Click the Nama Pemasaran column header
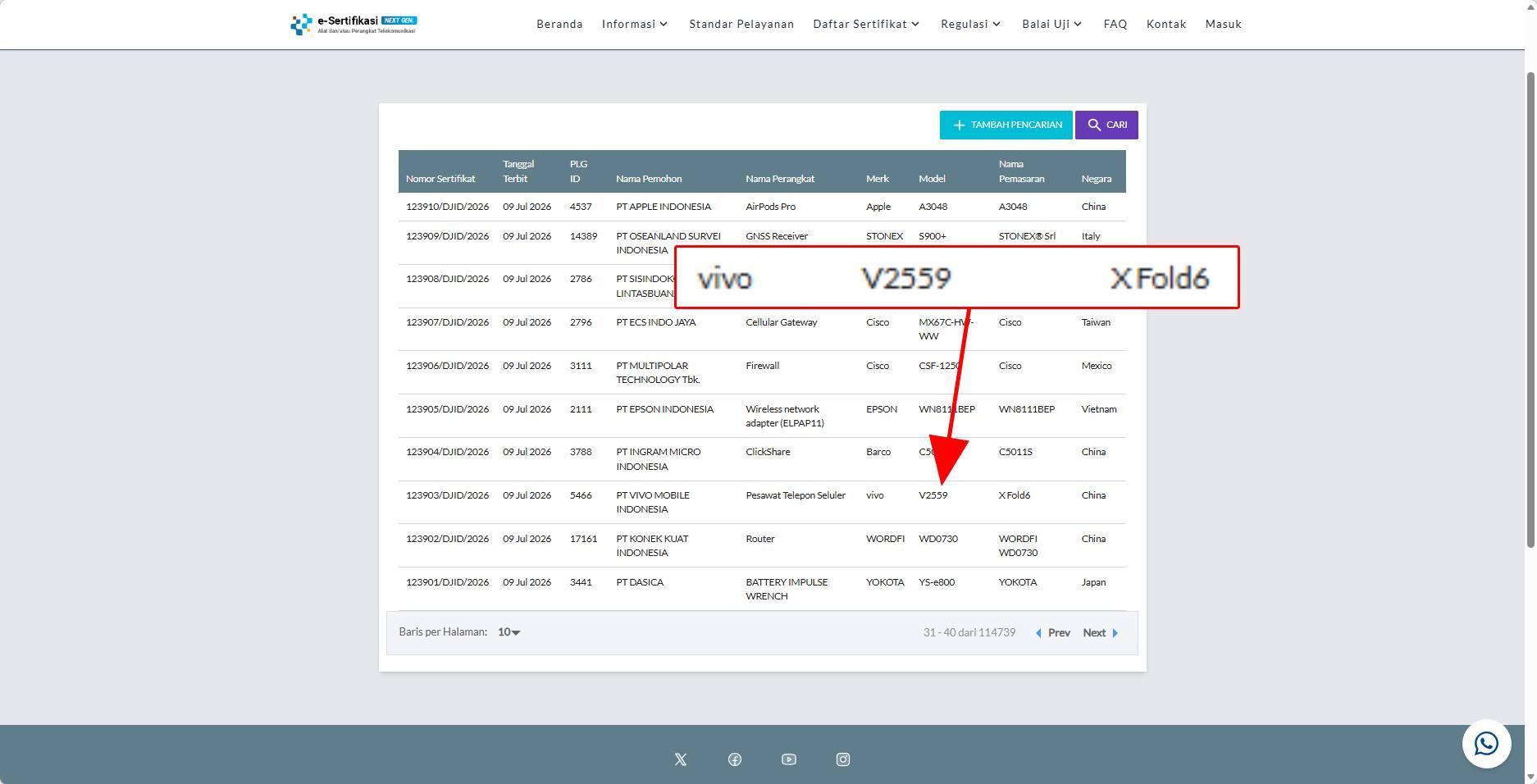 pos(1021,171)
